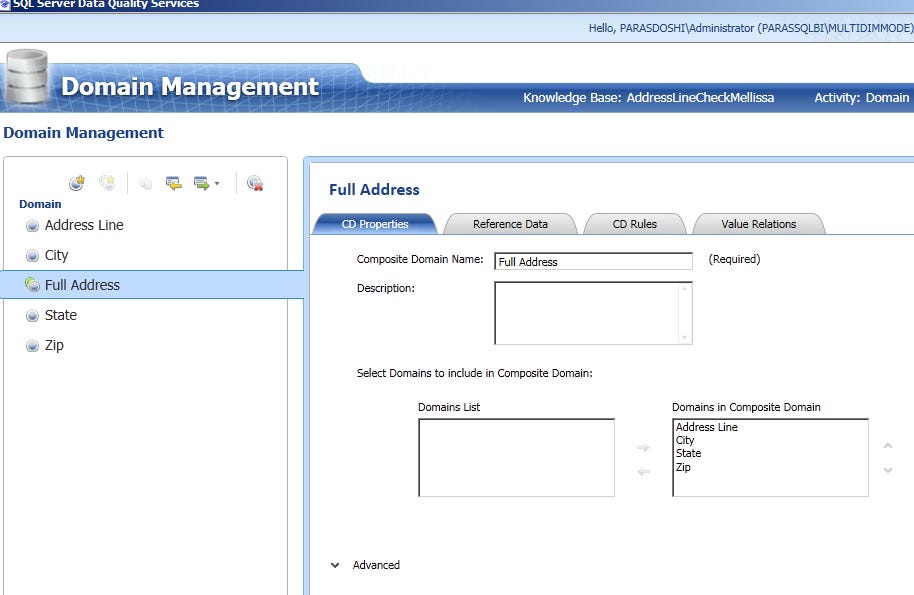Select the Address Line domain in the tree
Viewport: 914px width, 595px height.
[84, 225]
